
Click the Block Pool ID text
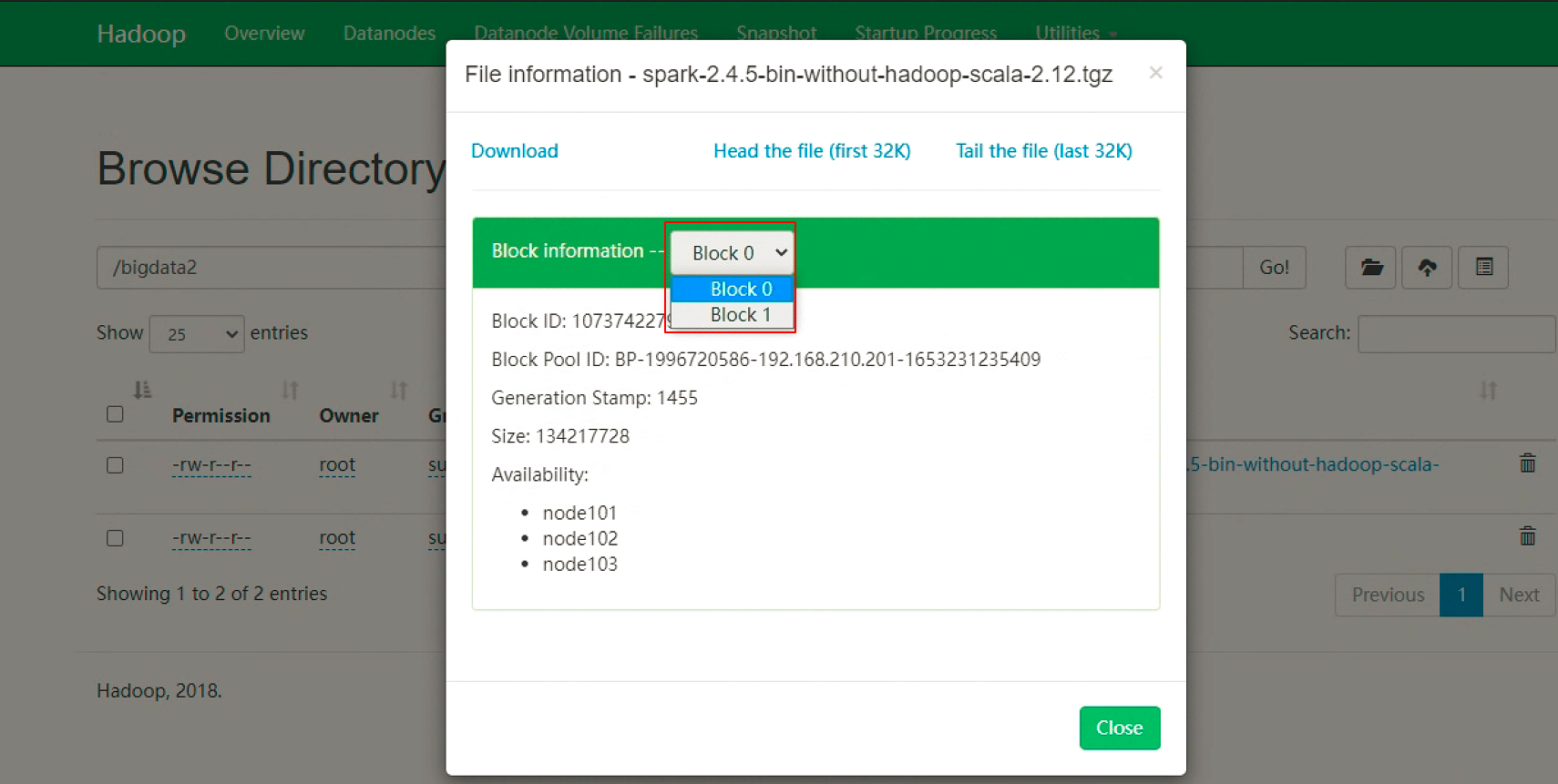point(766,360)
